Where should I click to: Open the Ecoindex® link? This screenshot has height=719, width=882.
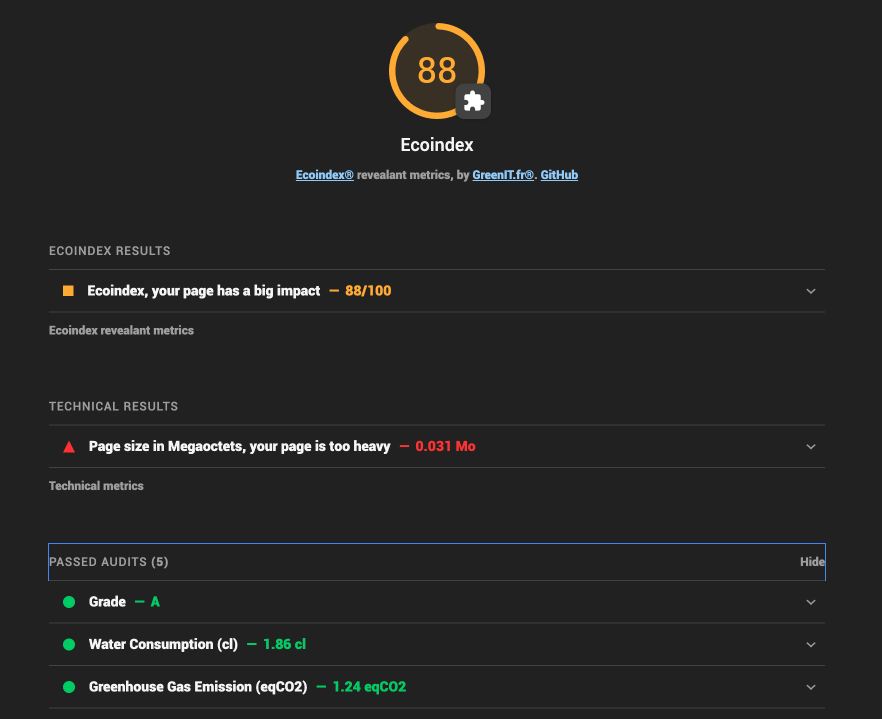(x=325, y=175)
